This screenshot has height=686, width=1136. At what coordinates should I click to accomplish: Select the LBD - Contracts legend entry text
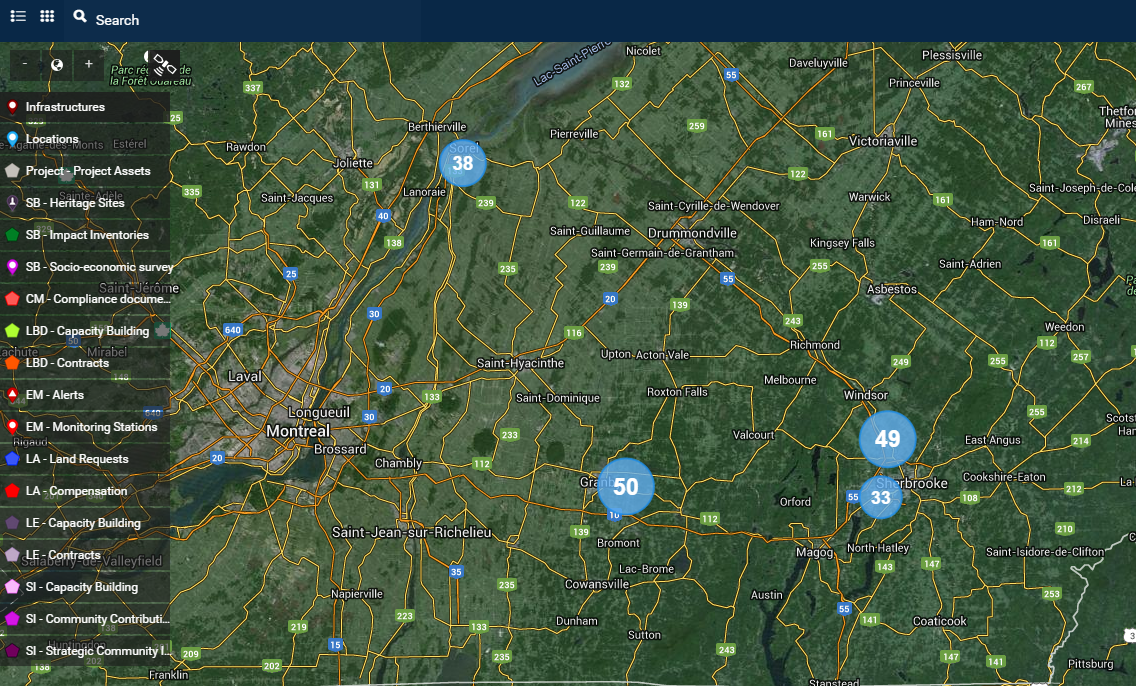coord(67,363)
